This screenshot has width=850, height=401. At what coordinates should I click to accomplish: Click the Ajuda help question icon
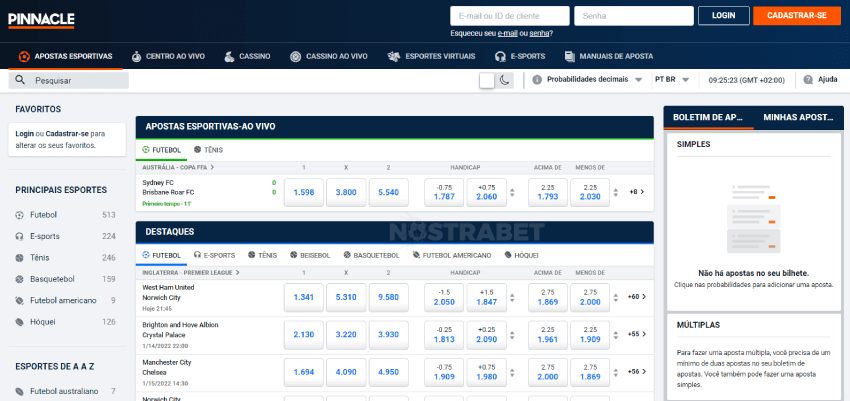(x=808, y=80)
